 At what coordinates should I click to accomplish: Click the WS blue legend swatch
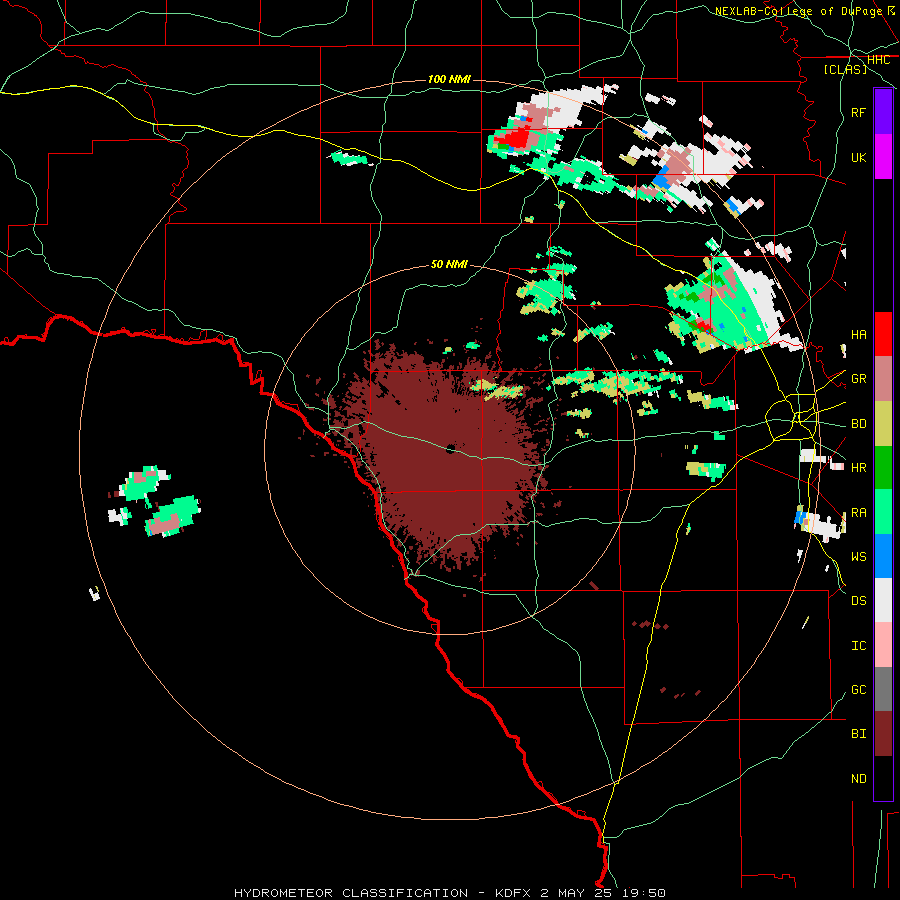883,556
